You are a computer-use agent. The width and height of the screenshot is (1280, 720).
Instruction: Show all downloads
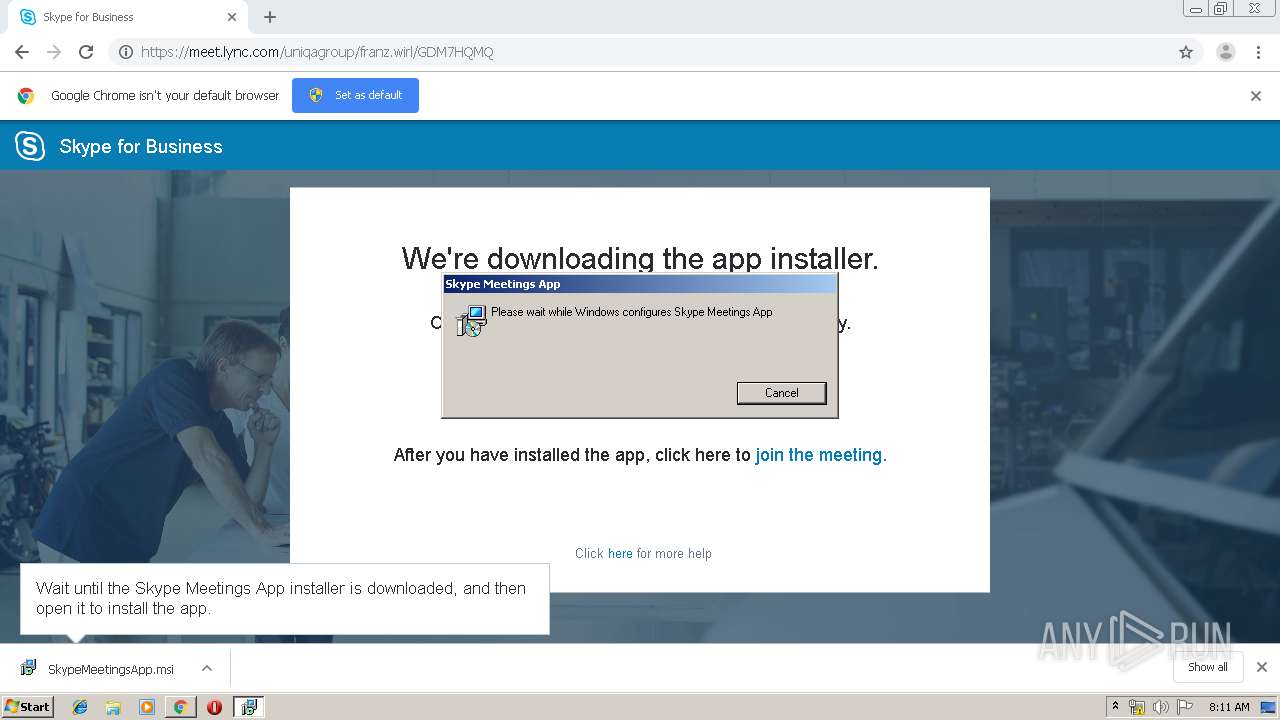pyautogui.click(x=1207, y=667)
